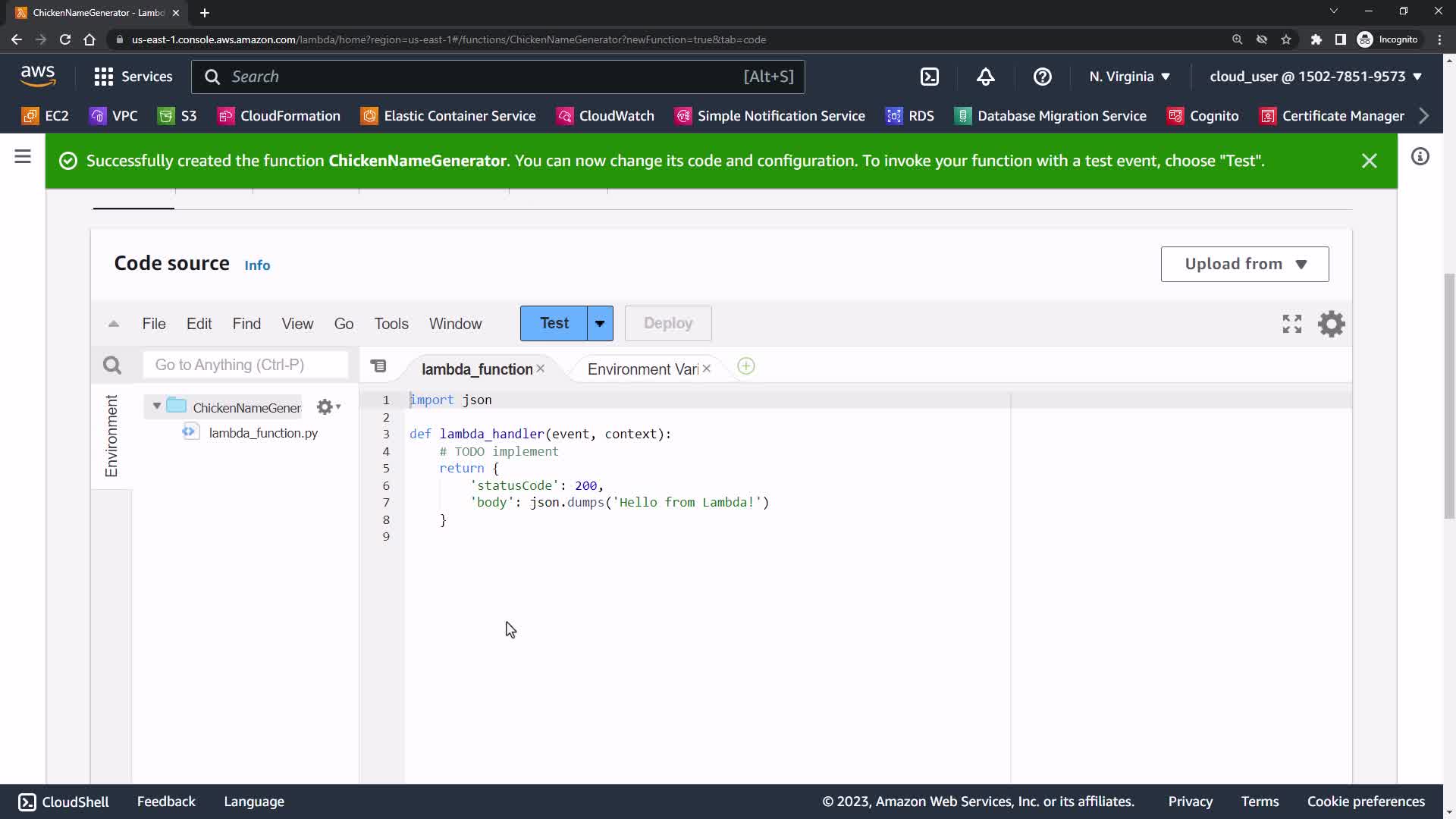Click the help question mark icon
Viewport: 1456px width, 819px height.
tap(1042, 77)
